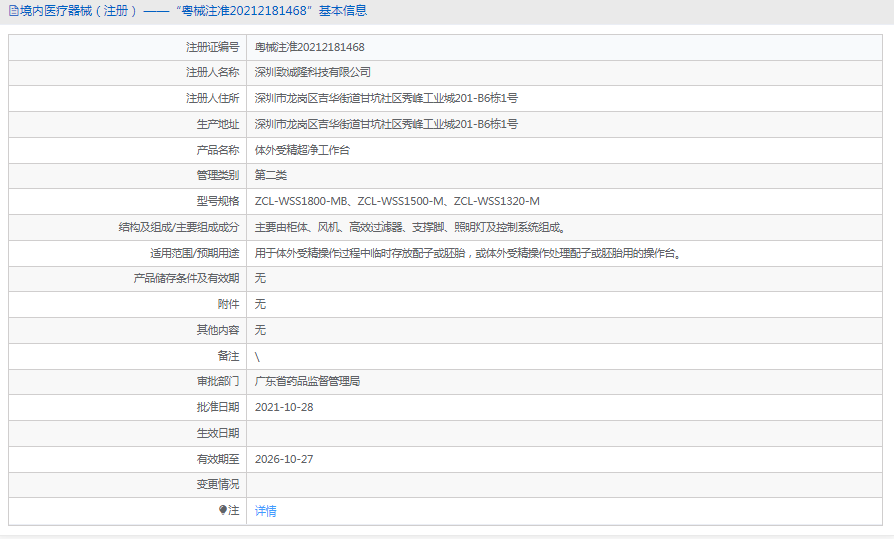This screenshot has width=894, height=539.
Task: Select model spec ZCL-WSS1800-MB, ZCL-WSS1500-M value
Action: coord(397,201)
